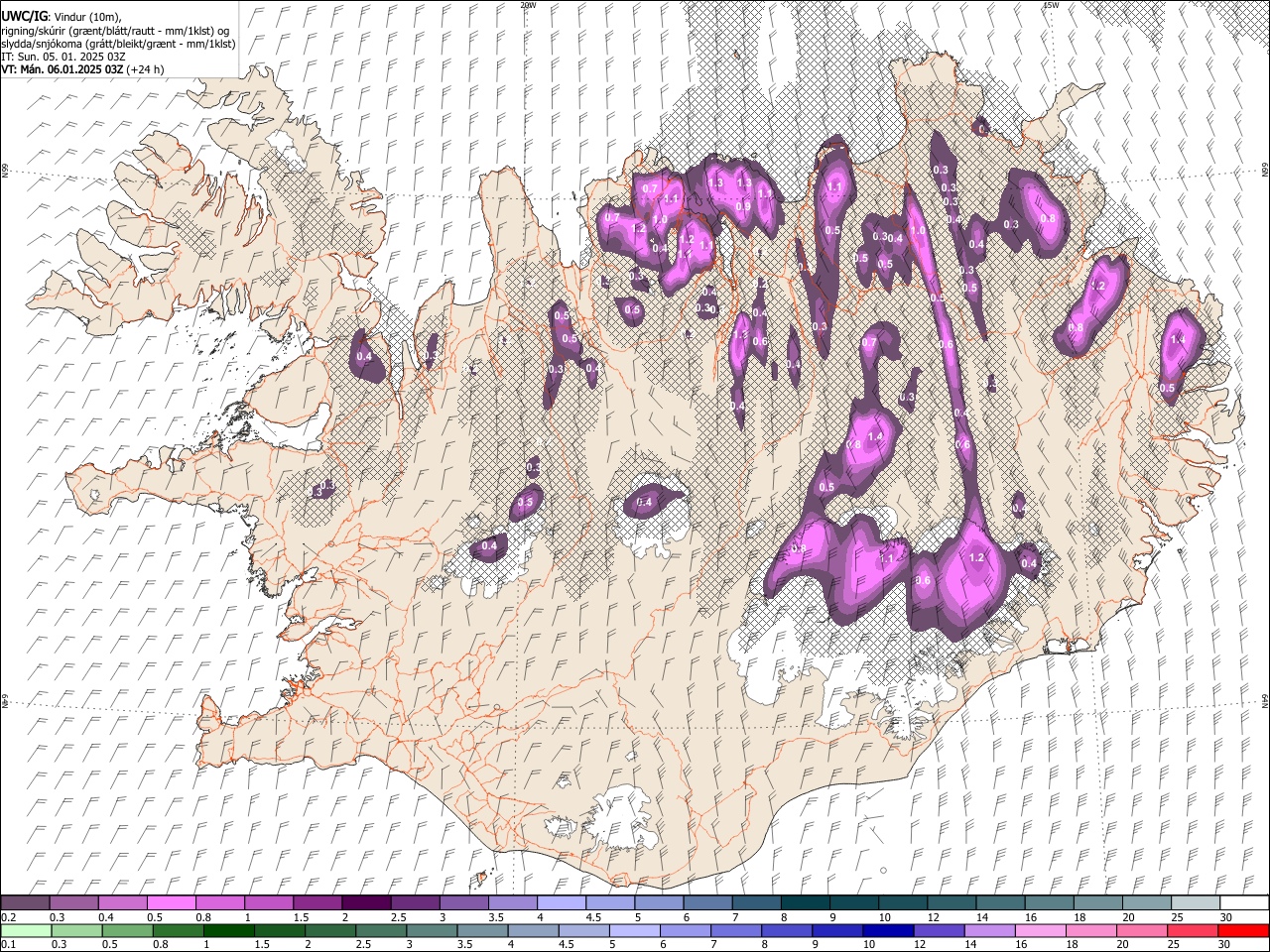The image size is (1270, 952).
Task: Click the light pink swatch labeled 16 in the bottom legend row
Action: (x=1039, y=931)
